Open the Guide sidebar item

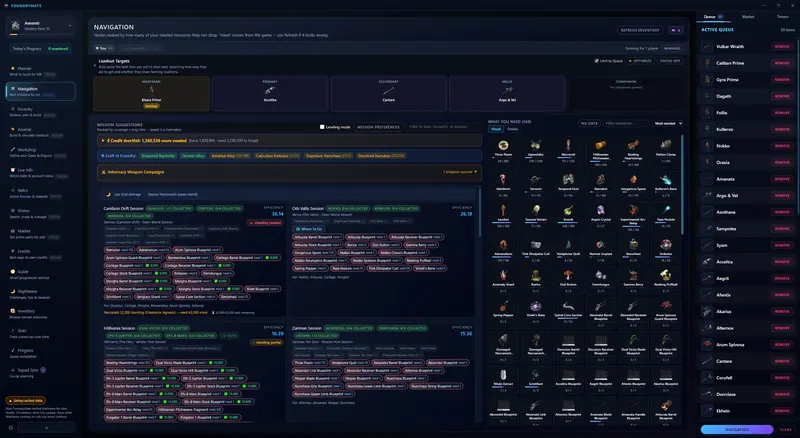point(40,274)
